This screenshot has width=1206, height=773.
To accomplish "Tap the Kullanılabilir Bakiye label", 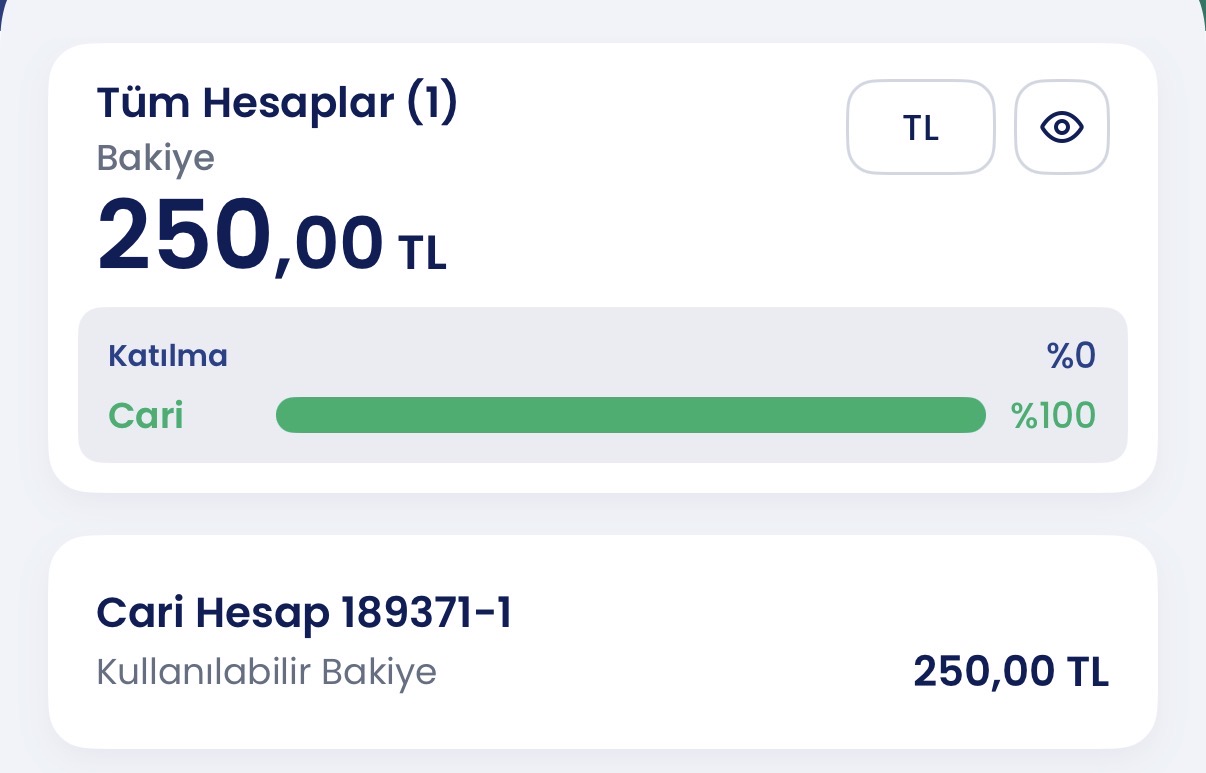I will coord(267,672).
